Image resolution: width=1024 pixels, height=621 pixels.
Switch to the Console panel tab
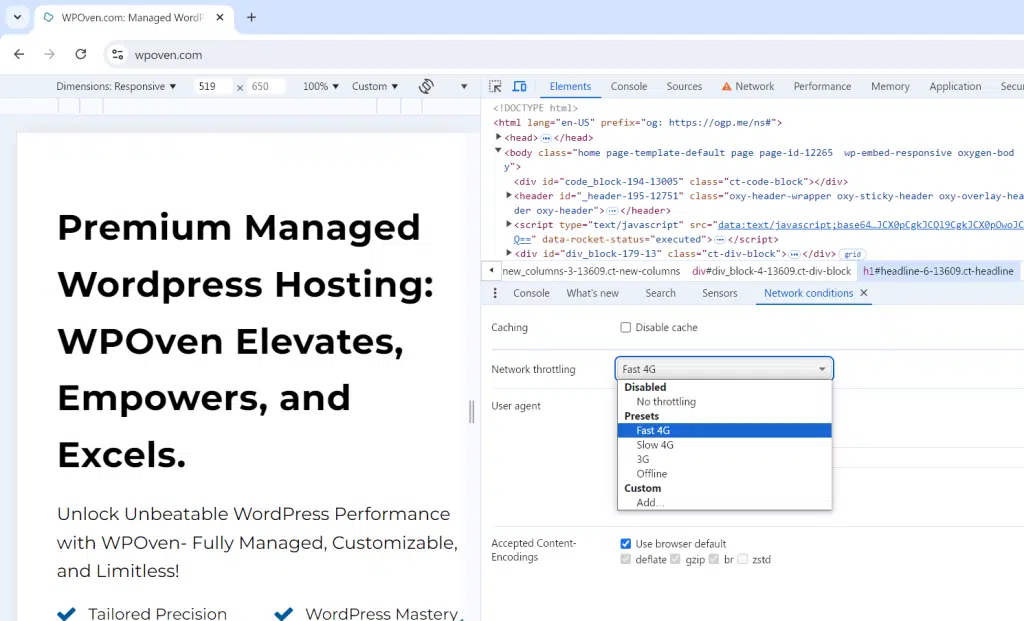[629, 87]
